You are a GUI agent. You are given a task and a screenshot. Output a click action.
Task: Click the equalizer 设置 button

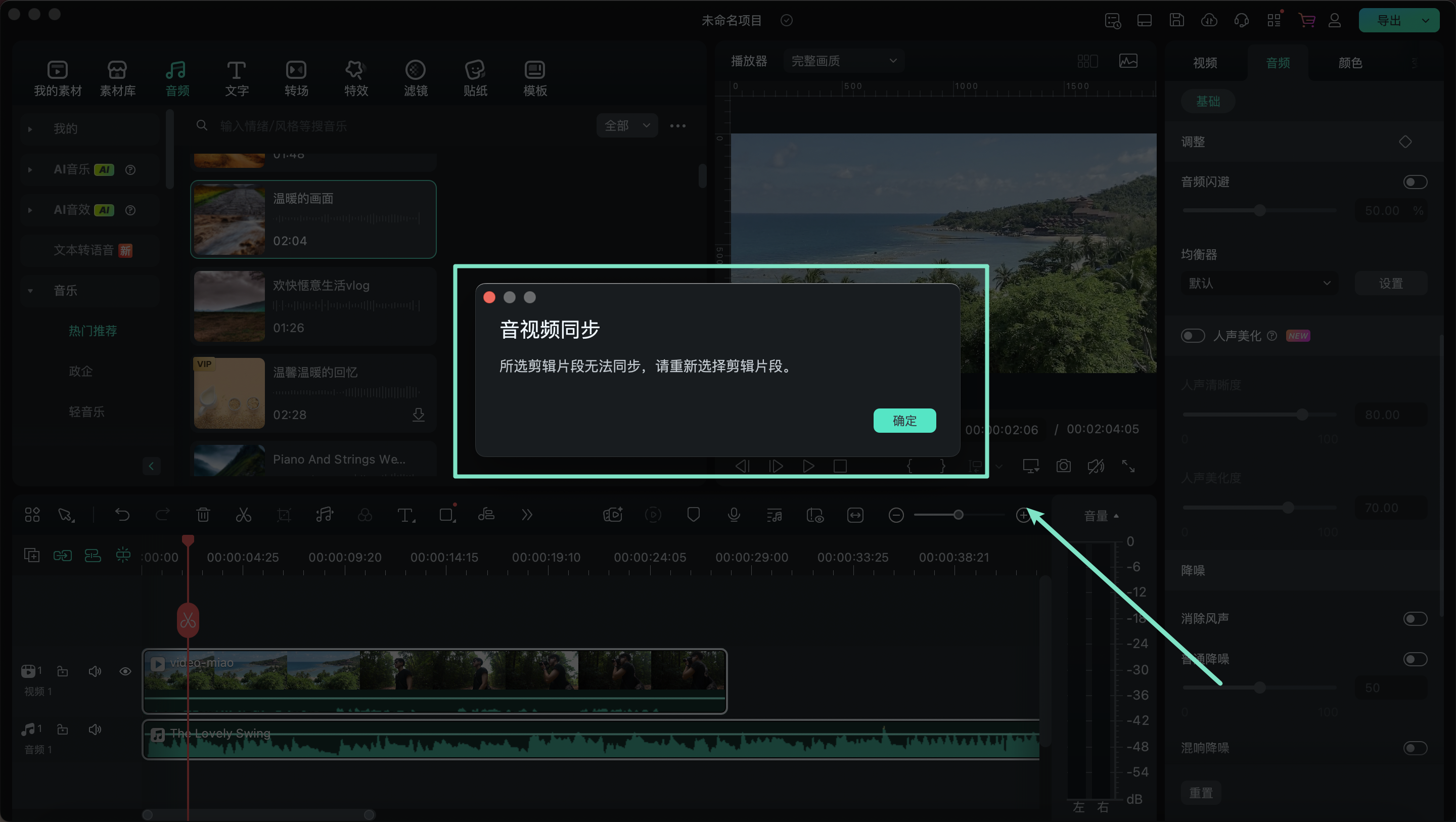(1390, 283)
